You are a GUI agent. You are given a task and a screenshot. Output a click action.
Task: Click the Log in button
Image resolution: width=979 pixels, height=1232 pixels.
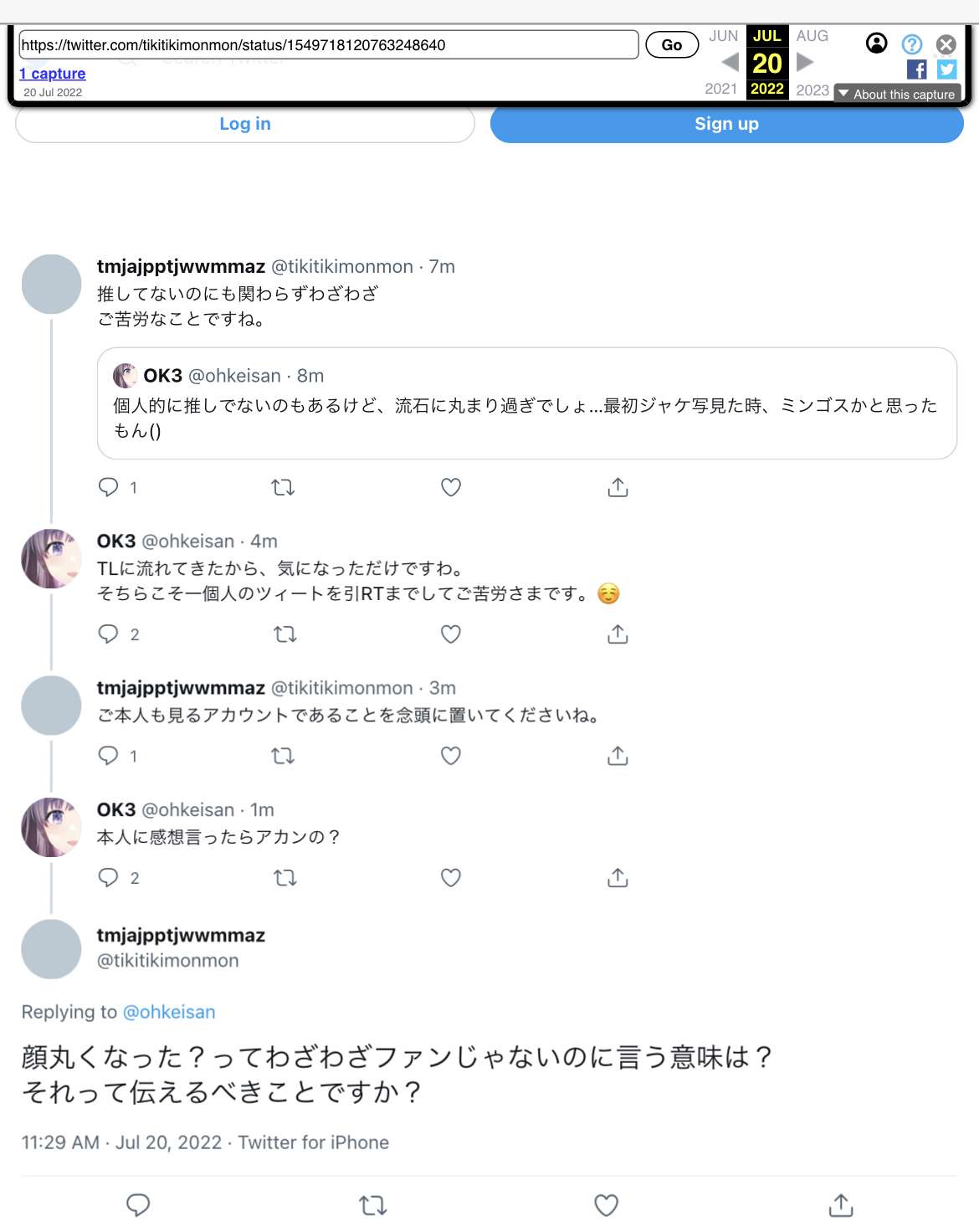245,124
